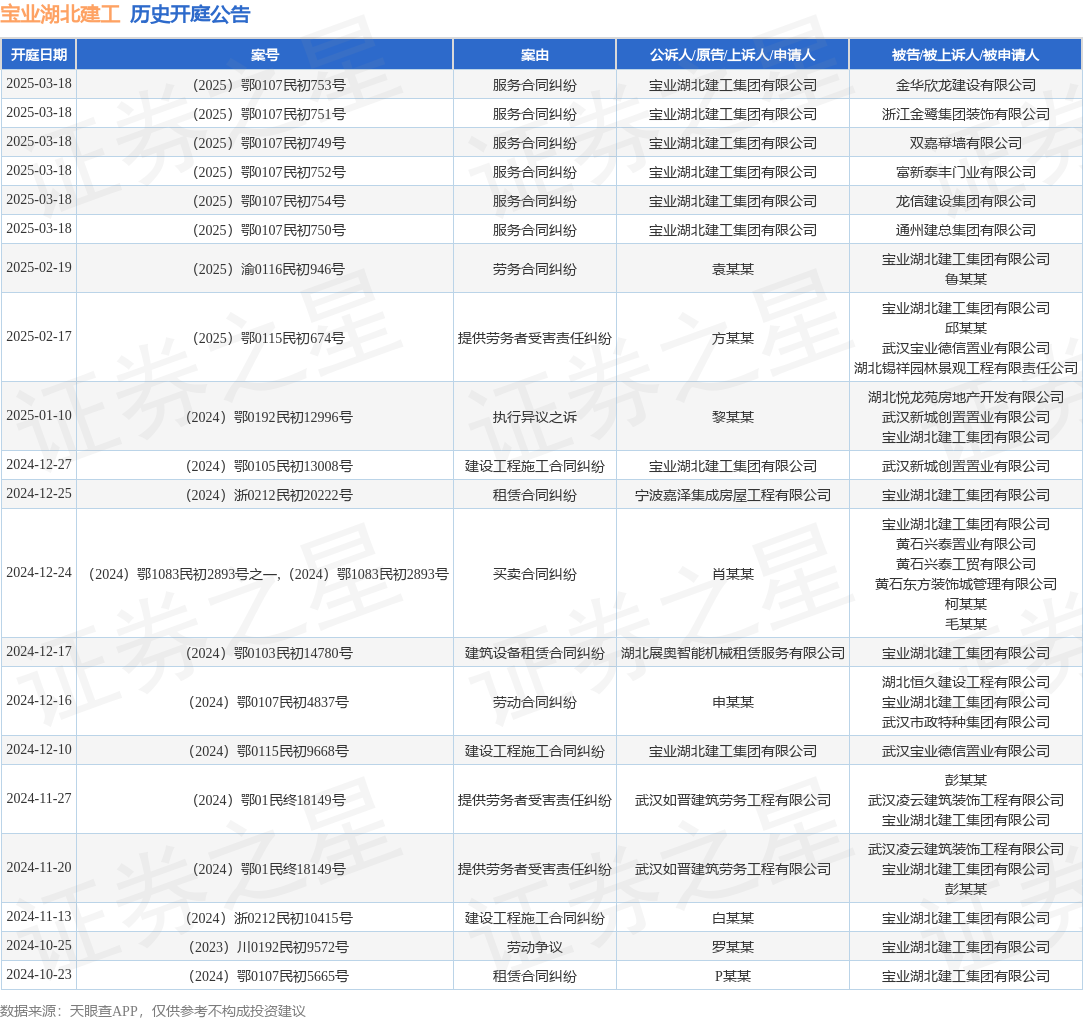Click plaintiff 白某某
1083x1020 pixels.
pos(733,918)
